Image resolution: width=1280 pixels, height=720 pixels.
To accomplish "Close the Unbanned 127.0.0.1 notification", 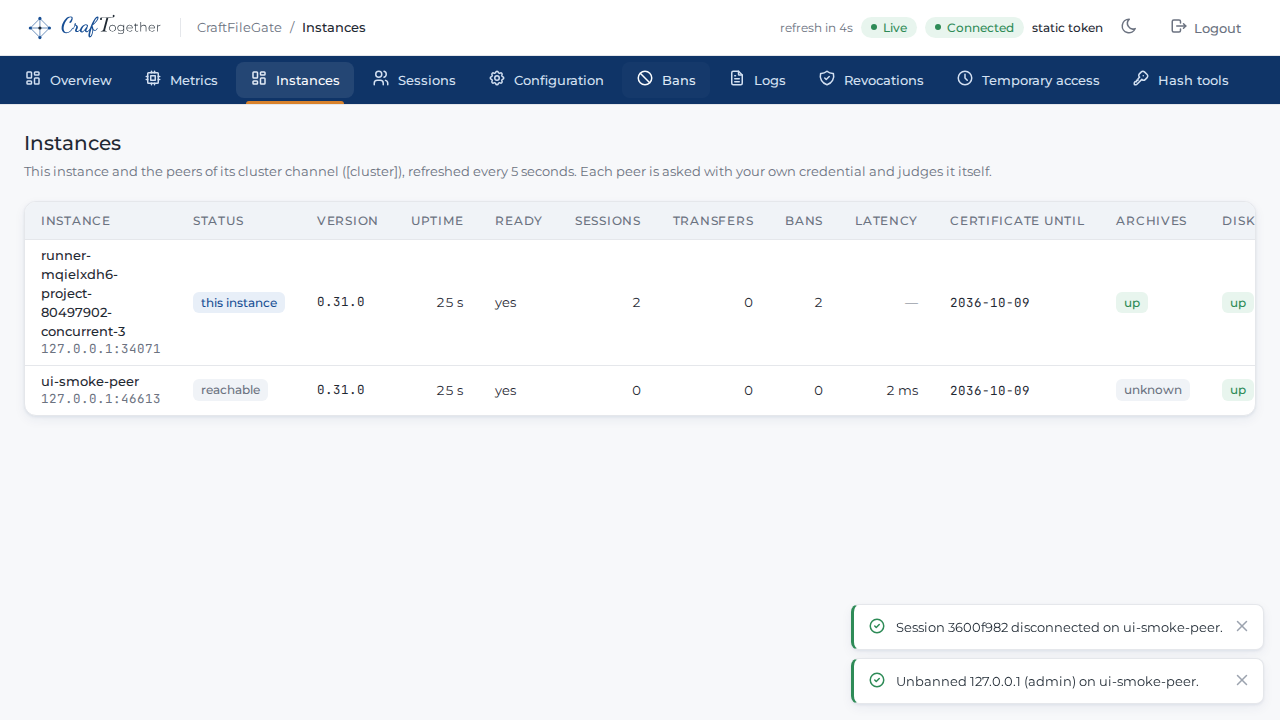I will point(1242,681).
